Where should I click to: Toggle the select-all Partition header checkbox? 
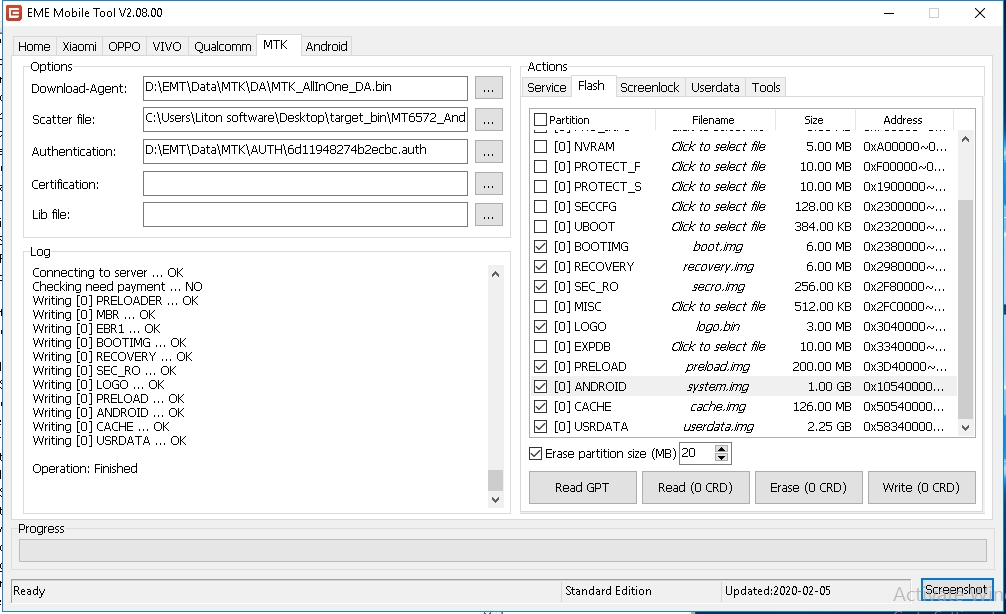(541, 120)
